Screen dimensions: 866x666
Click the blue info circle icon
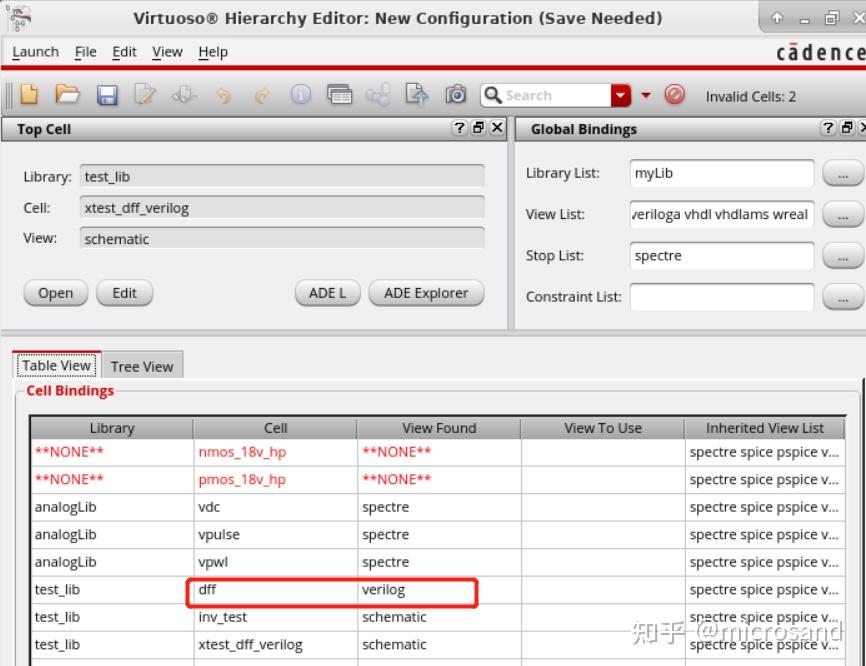click(x=300, y=95)
